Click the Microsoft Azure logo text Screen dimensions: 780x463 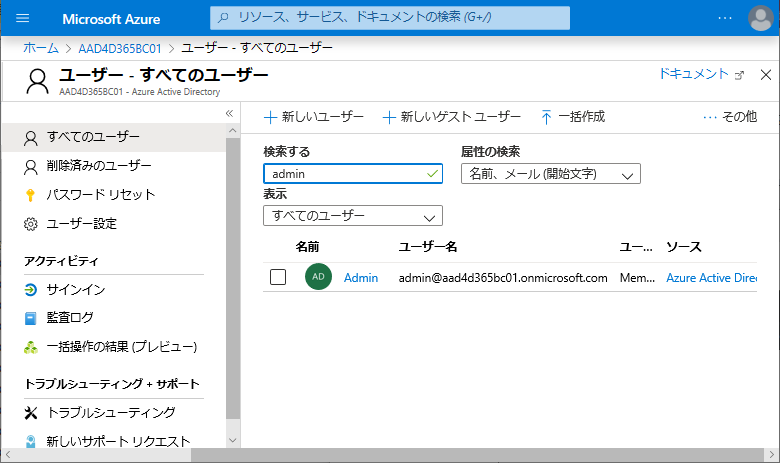tap(111, 19)
